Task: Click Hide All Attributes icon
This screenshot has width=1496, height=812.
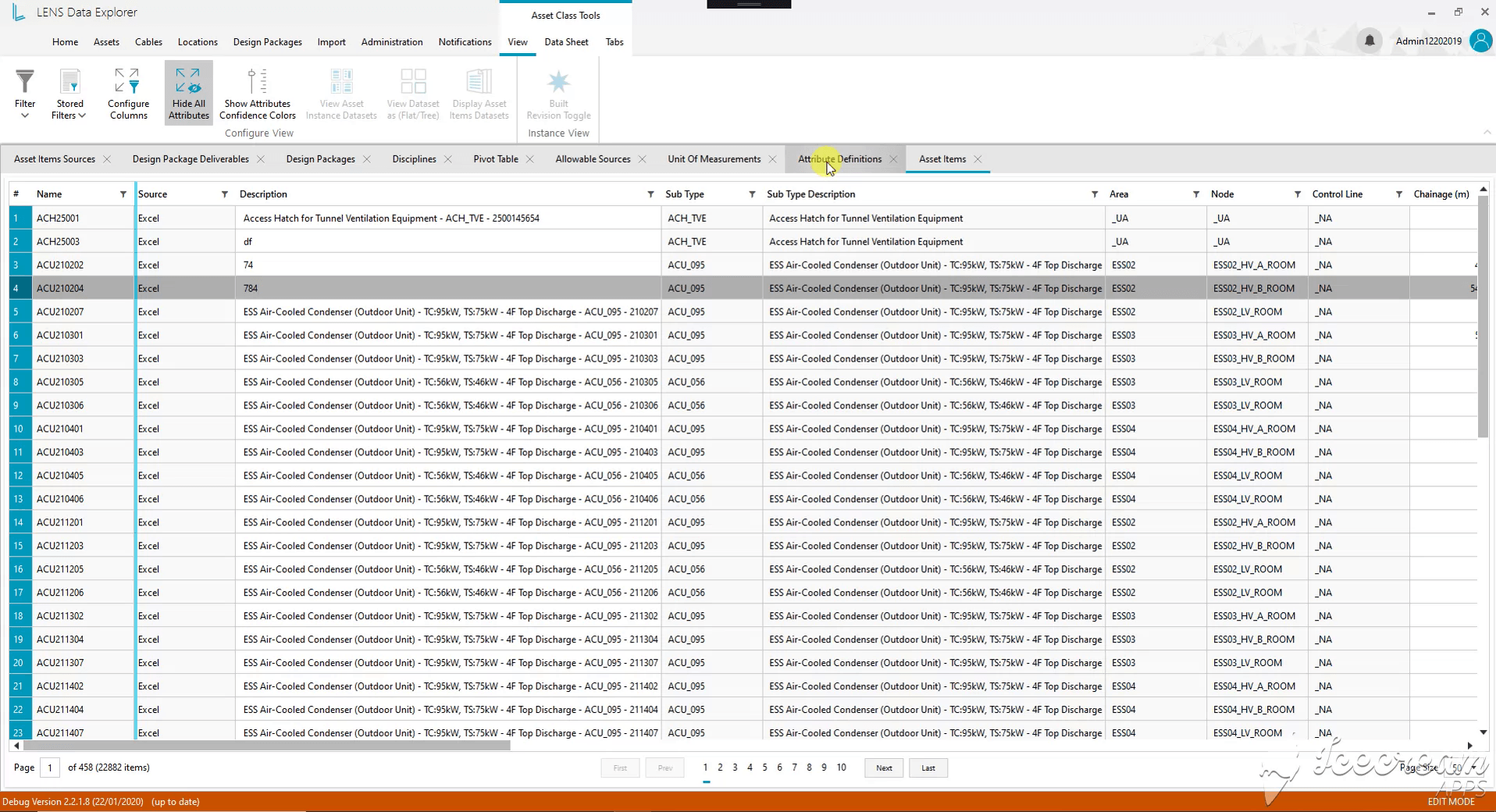Action: [x=188, y=81]
